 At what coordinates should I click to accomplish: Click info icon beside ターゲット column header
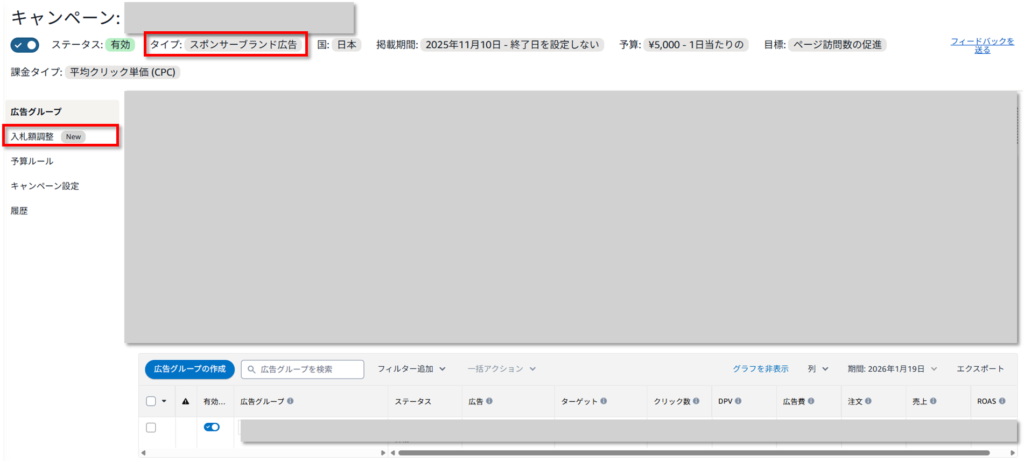[605, 401]
